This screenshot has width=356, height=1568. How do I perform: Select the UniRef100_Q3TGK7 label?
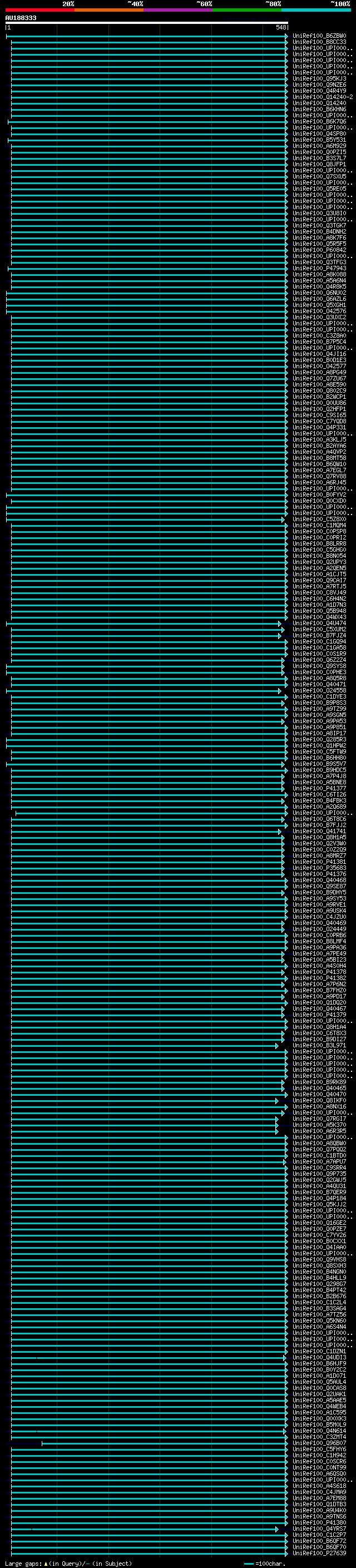(319, 226)
